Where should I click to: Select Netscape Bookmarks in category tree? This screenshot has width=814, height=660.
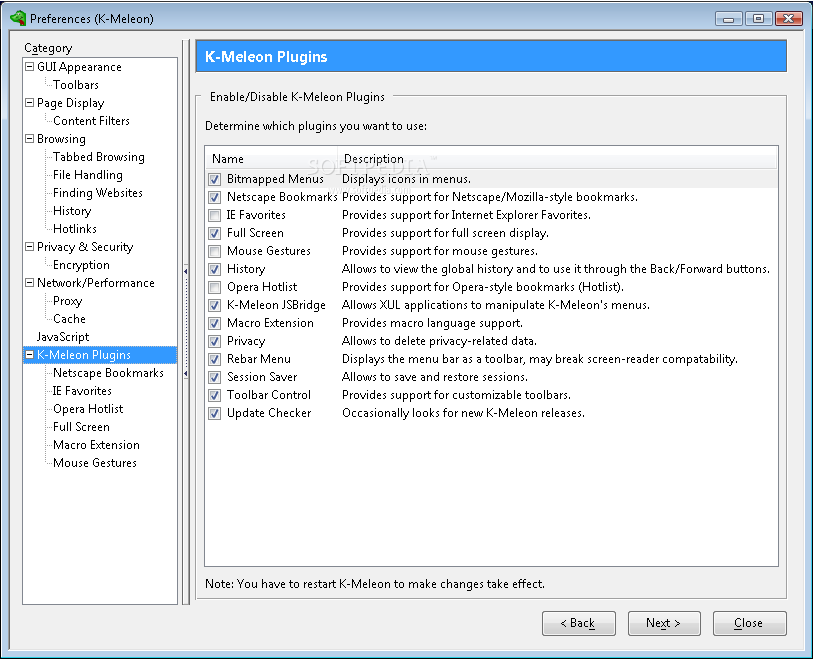click(x=108, y=373)
